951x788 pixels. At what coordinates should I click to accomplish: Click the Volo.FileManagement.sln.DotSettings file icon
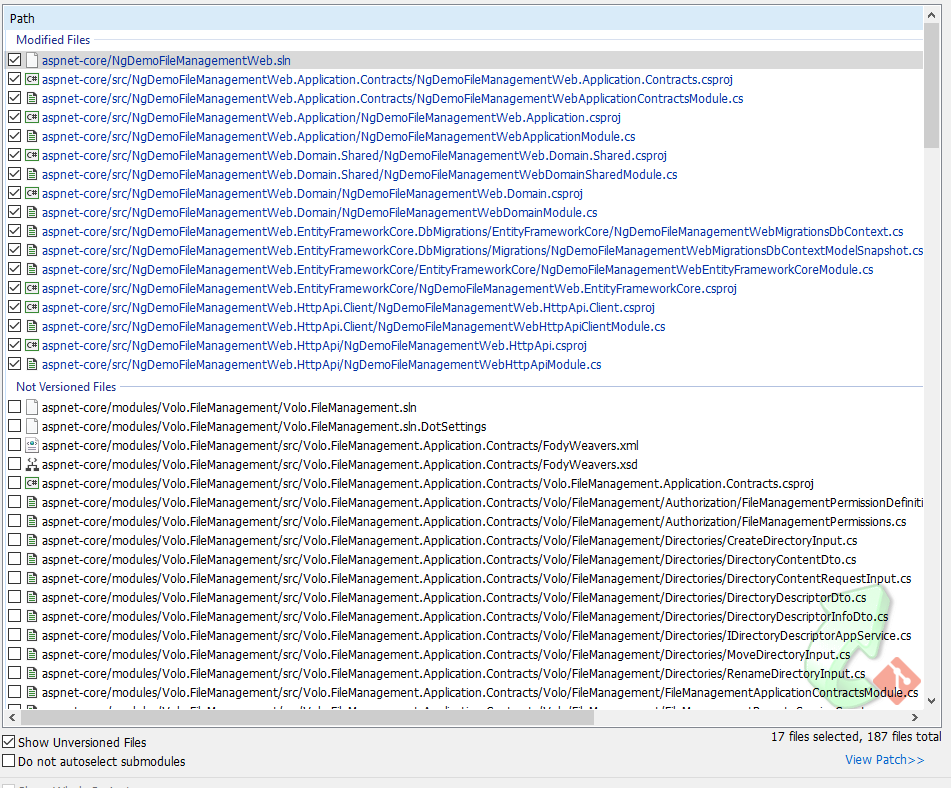tap(31, 426)
